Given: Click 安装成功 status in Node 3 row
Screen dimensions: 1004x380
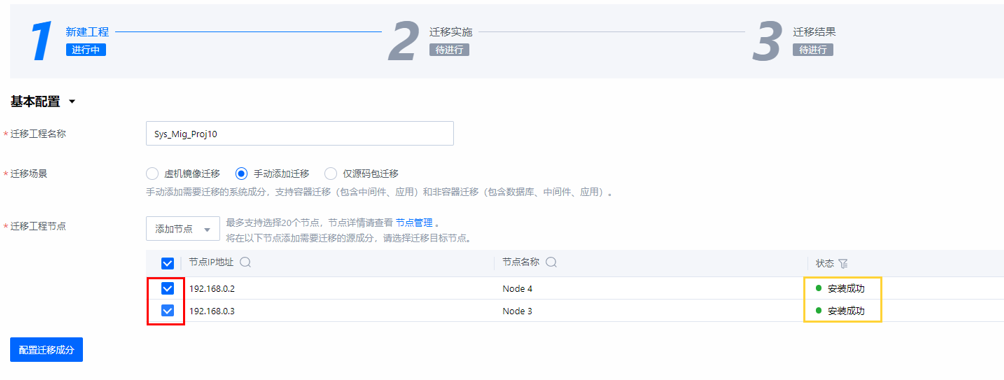Looking at the screenshot, I should pos(846,311).
